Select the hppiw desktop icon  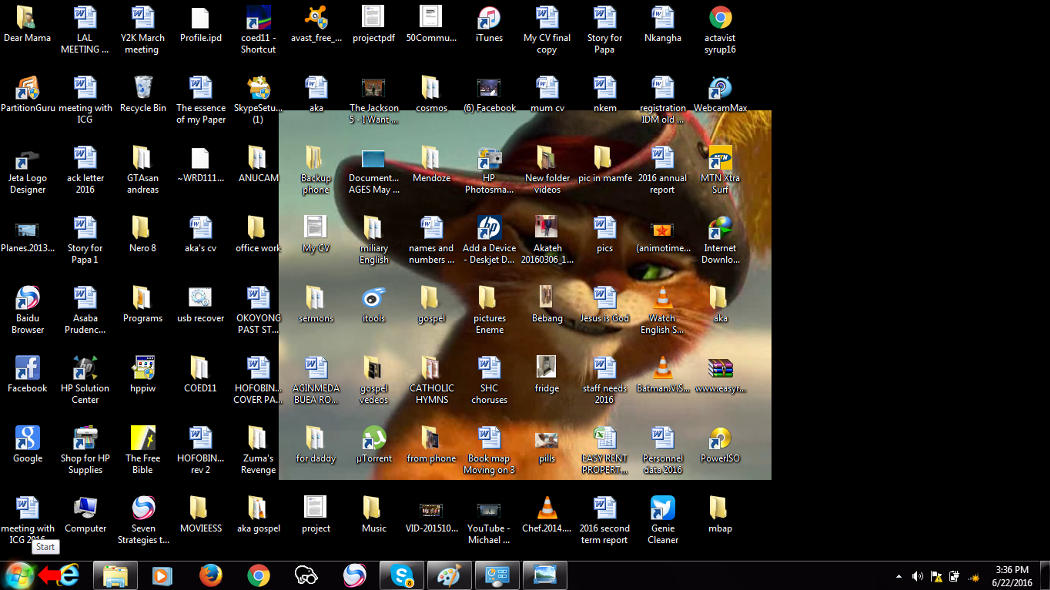tap(143, 374)
